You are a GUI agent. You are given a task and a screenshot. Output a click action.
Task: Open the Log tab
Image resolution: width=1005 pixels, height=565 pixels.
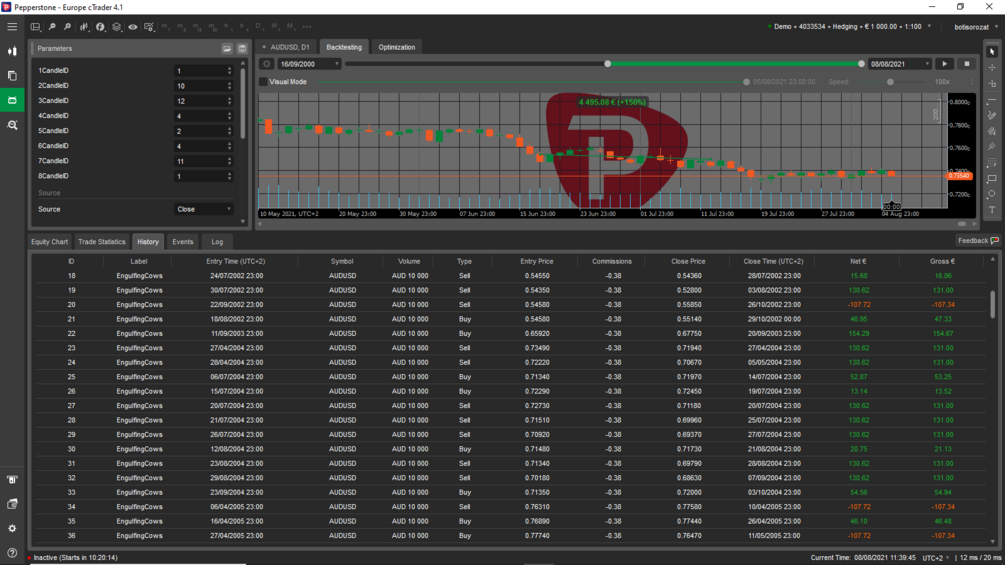coord(217,242)
